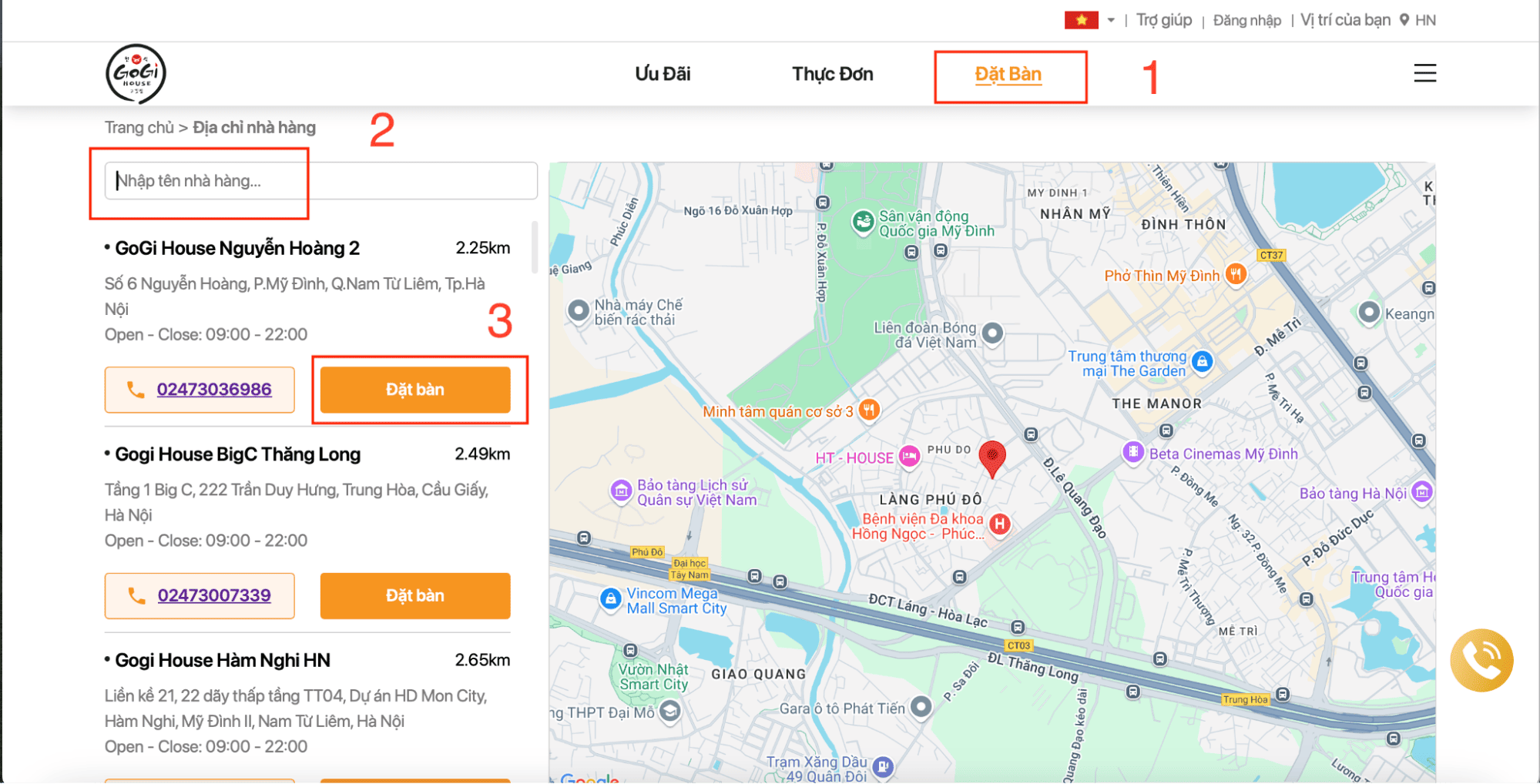Select Sân vận động Quốc gia Mỹ Đình pin

pyautogui.click(x=863, y=222)
